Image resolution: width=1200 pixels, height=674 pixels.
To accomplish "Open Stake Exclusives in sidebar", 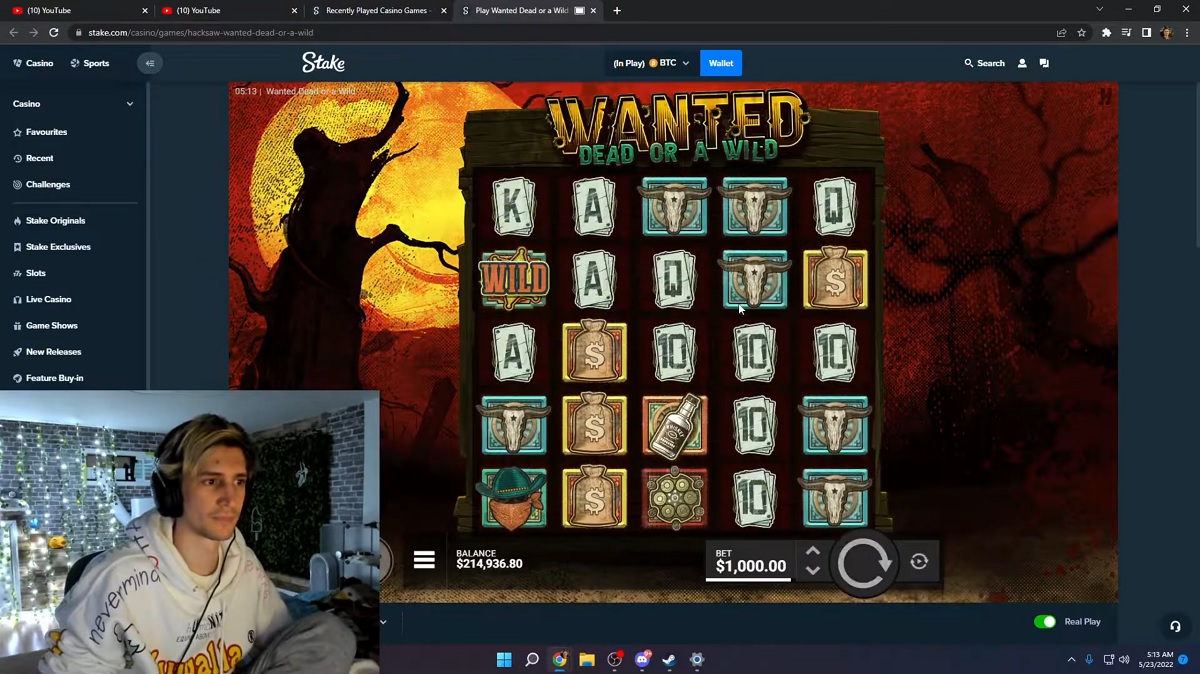I will pyautogui.click(x=52, y=247).
